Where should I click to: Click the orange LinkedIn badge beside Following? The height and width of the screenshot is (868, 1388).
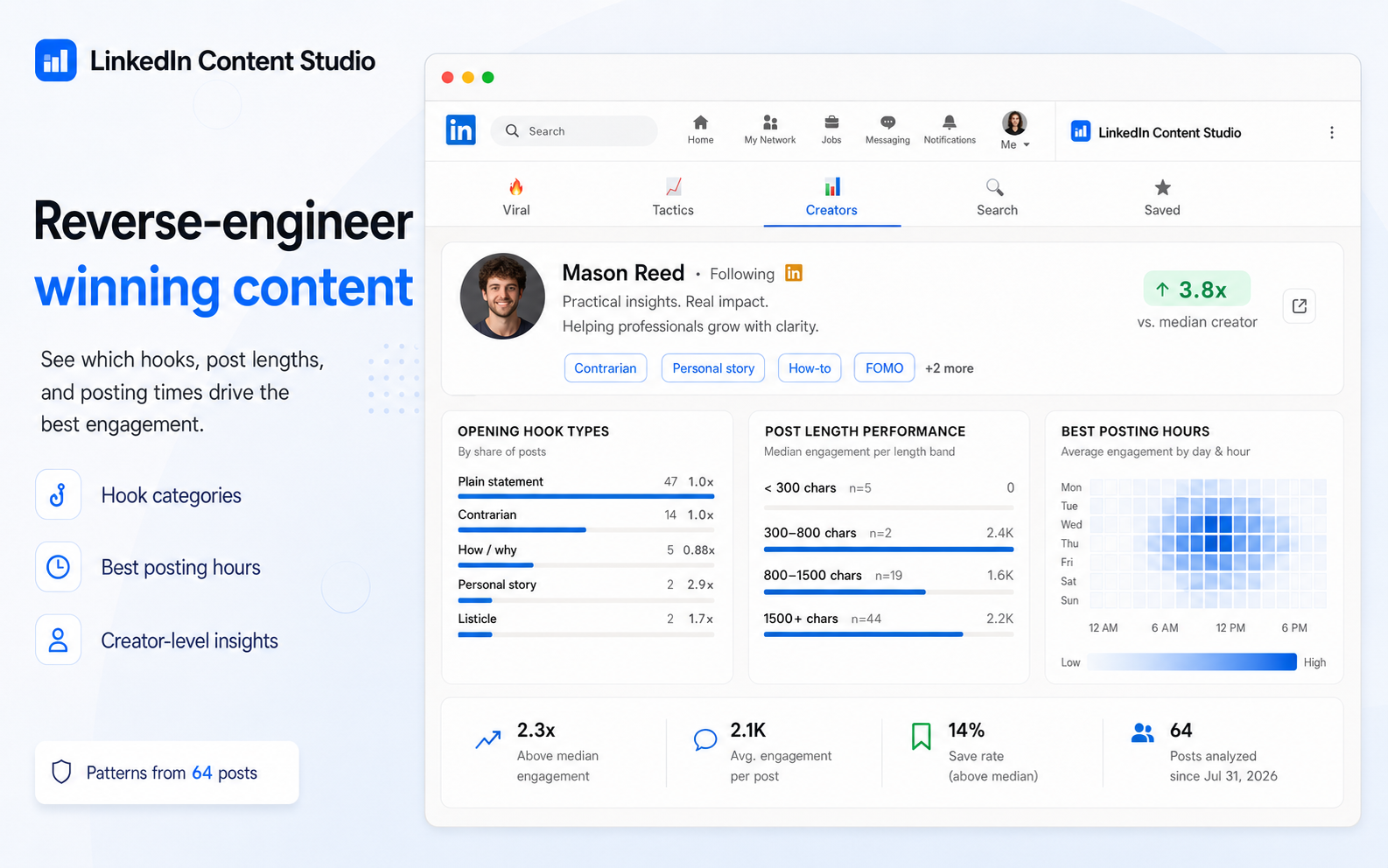click(x=794, y=273)
